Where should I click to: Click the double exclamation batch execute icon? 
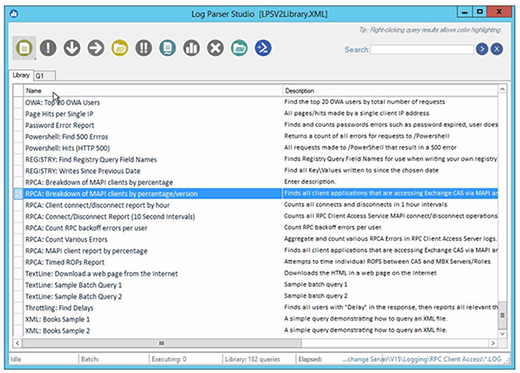click(x=144, y=48)
